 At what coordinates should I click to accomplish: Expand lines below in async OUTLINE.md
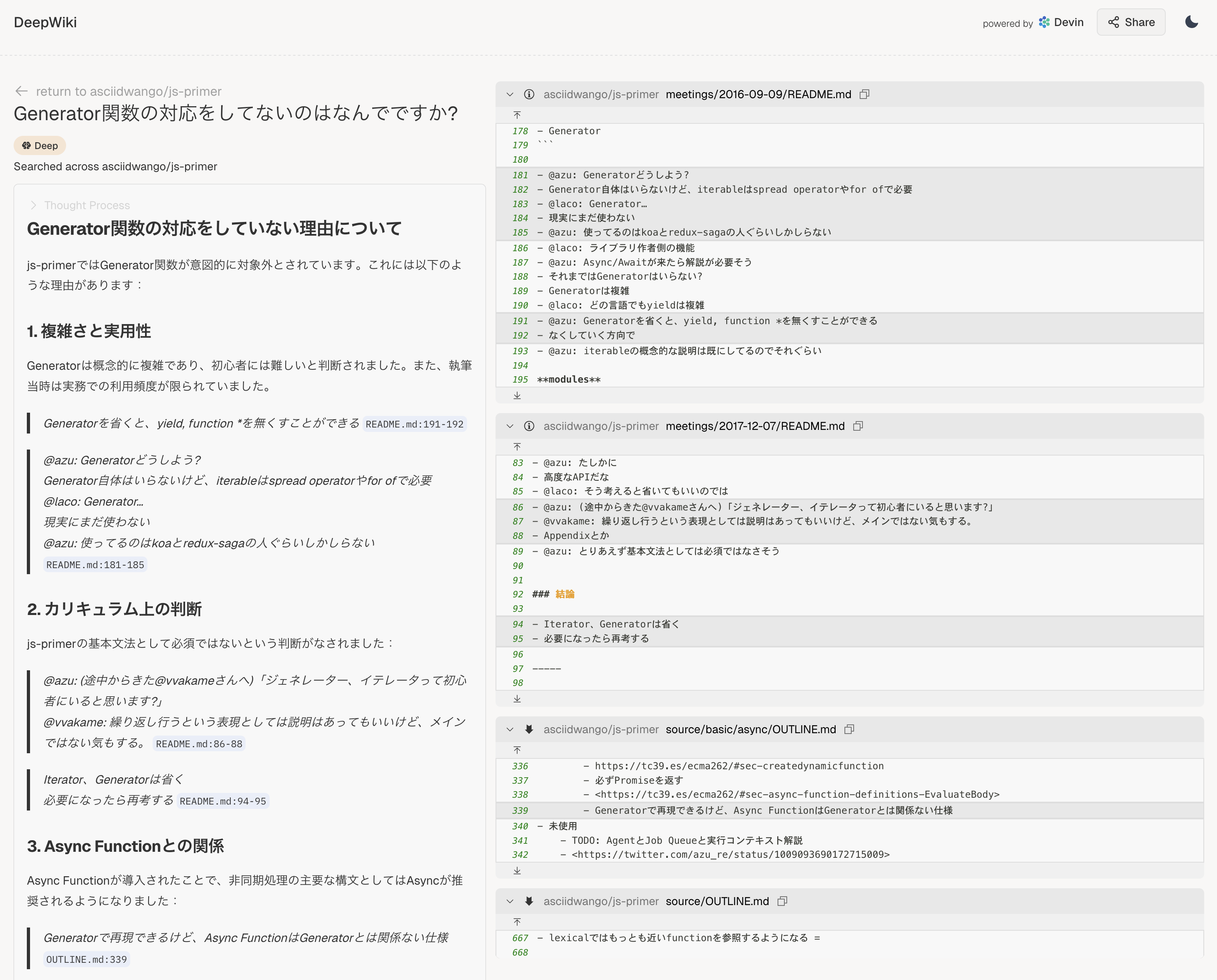[517, 871]
